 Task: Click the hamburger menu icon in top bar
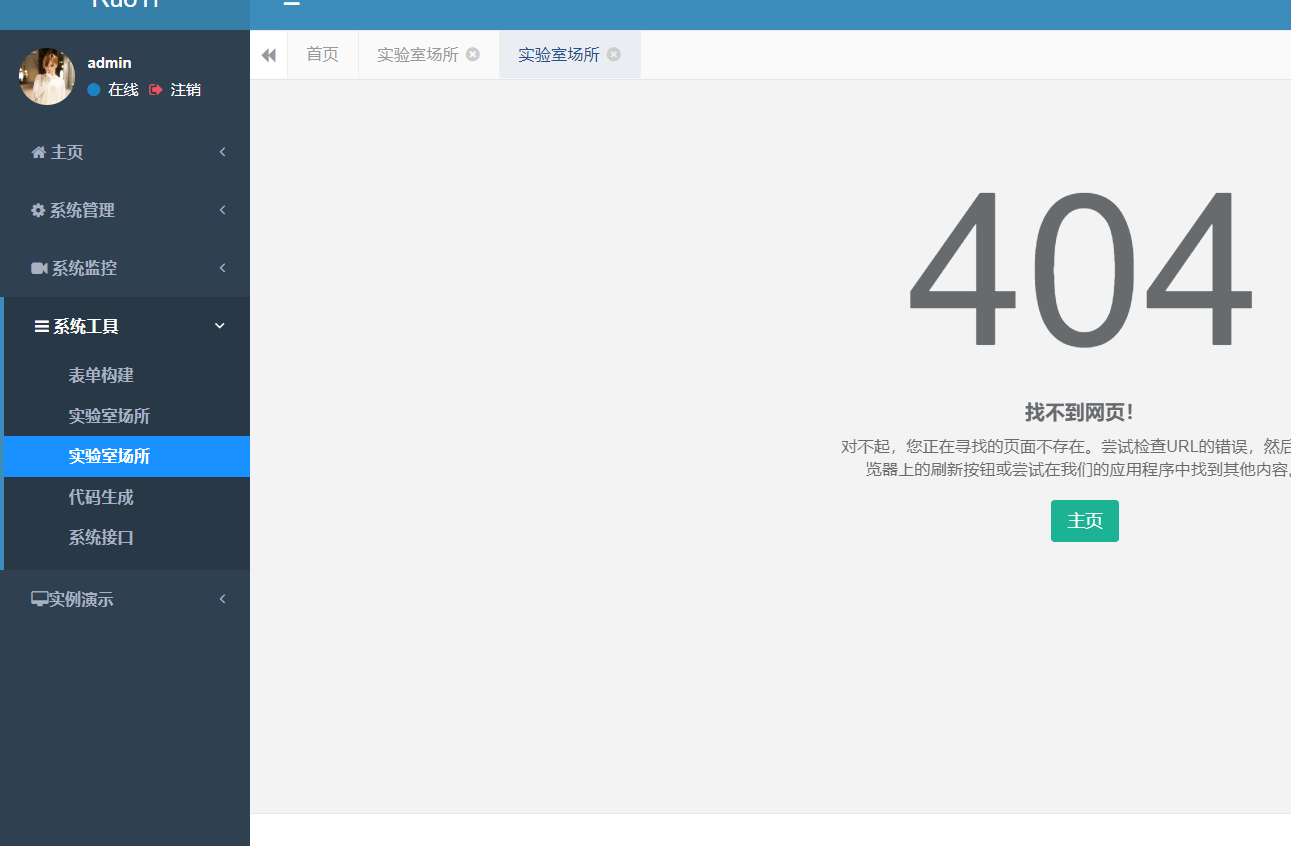pyautogui.click(x=291, y=4)
